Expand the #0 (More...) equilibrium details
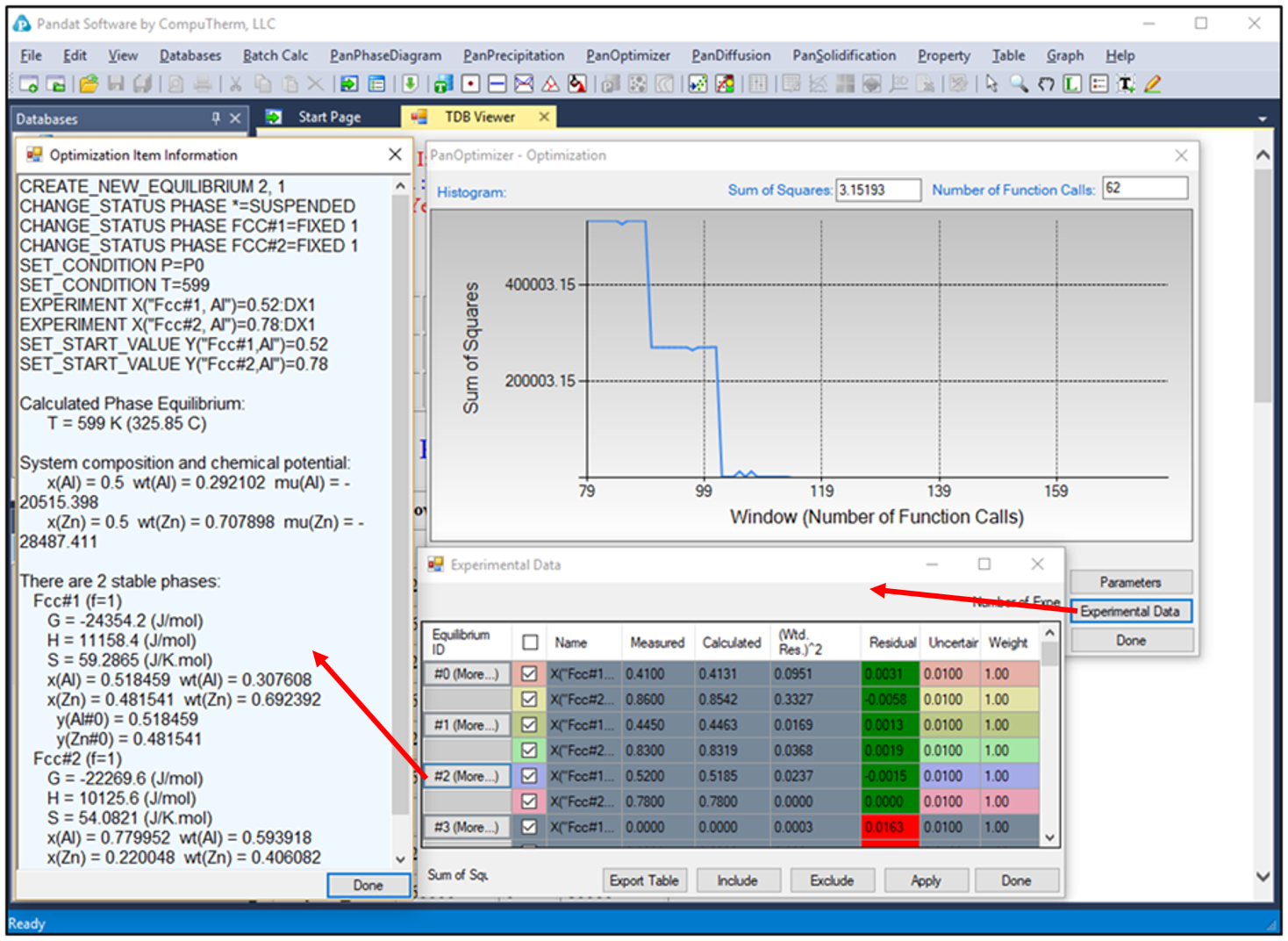Screen dimensions: 1288x941 click(x=467, y=674)
